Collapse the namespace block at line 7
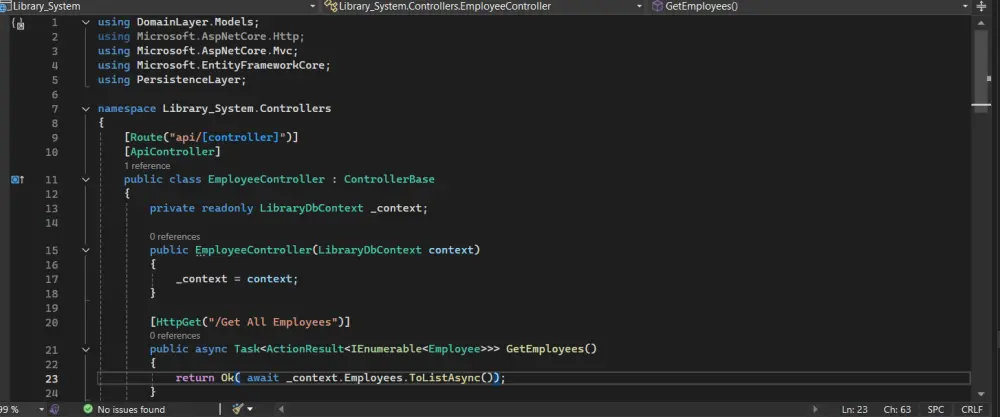Viewport: 1000px width, 417px height. [x=85, y=109]
